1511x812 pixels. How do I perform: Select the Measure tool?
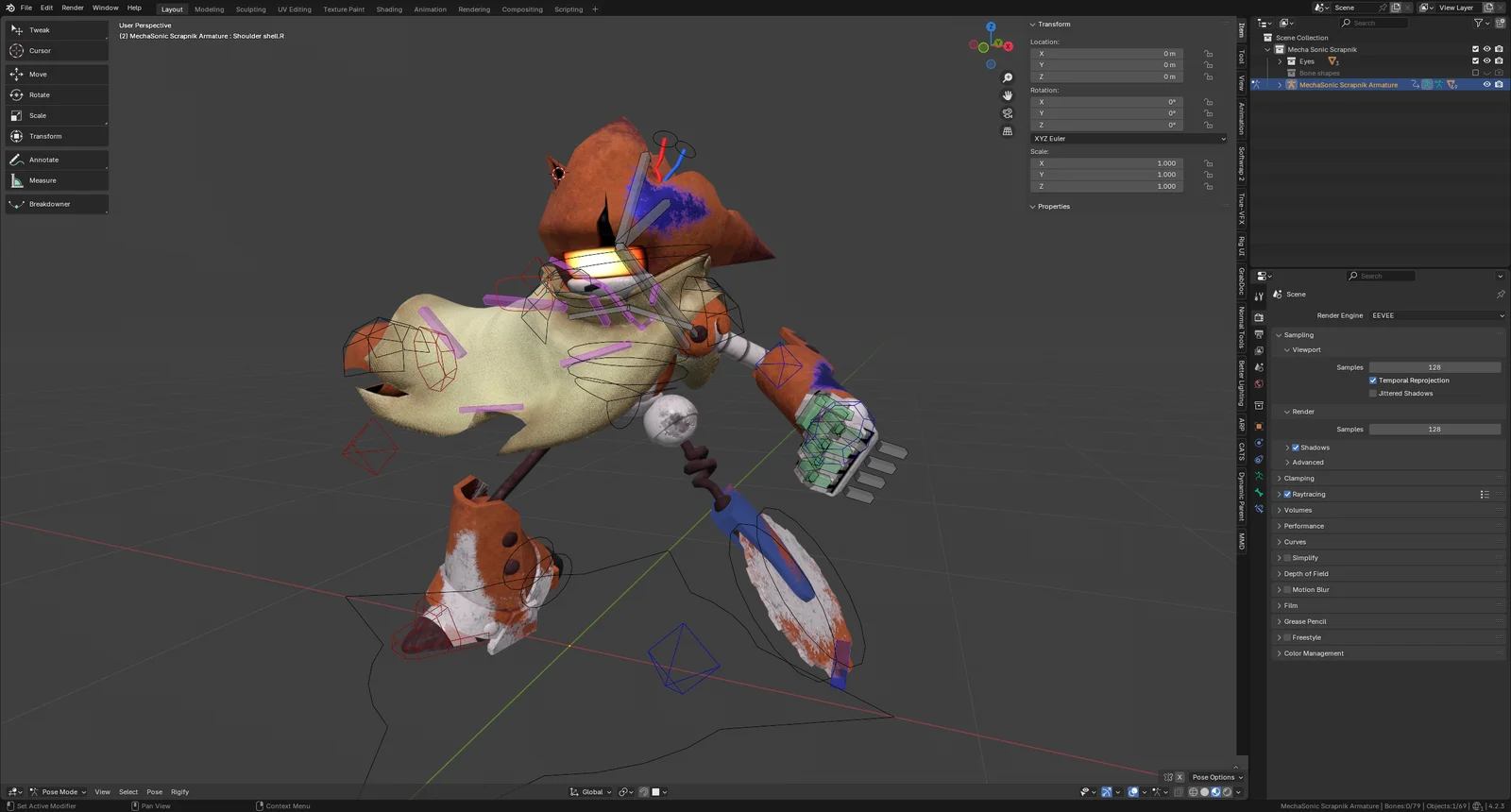[57, 181]
